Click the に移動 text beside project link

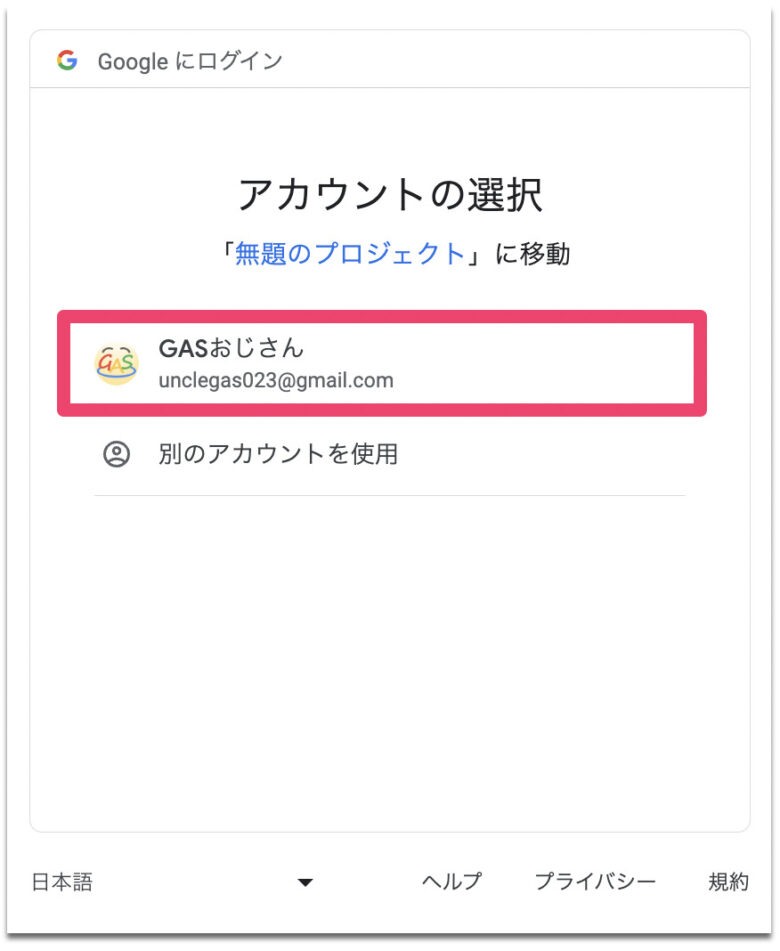(533, 254)
